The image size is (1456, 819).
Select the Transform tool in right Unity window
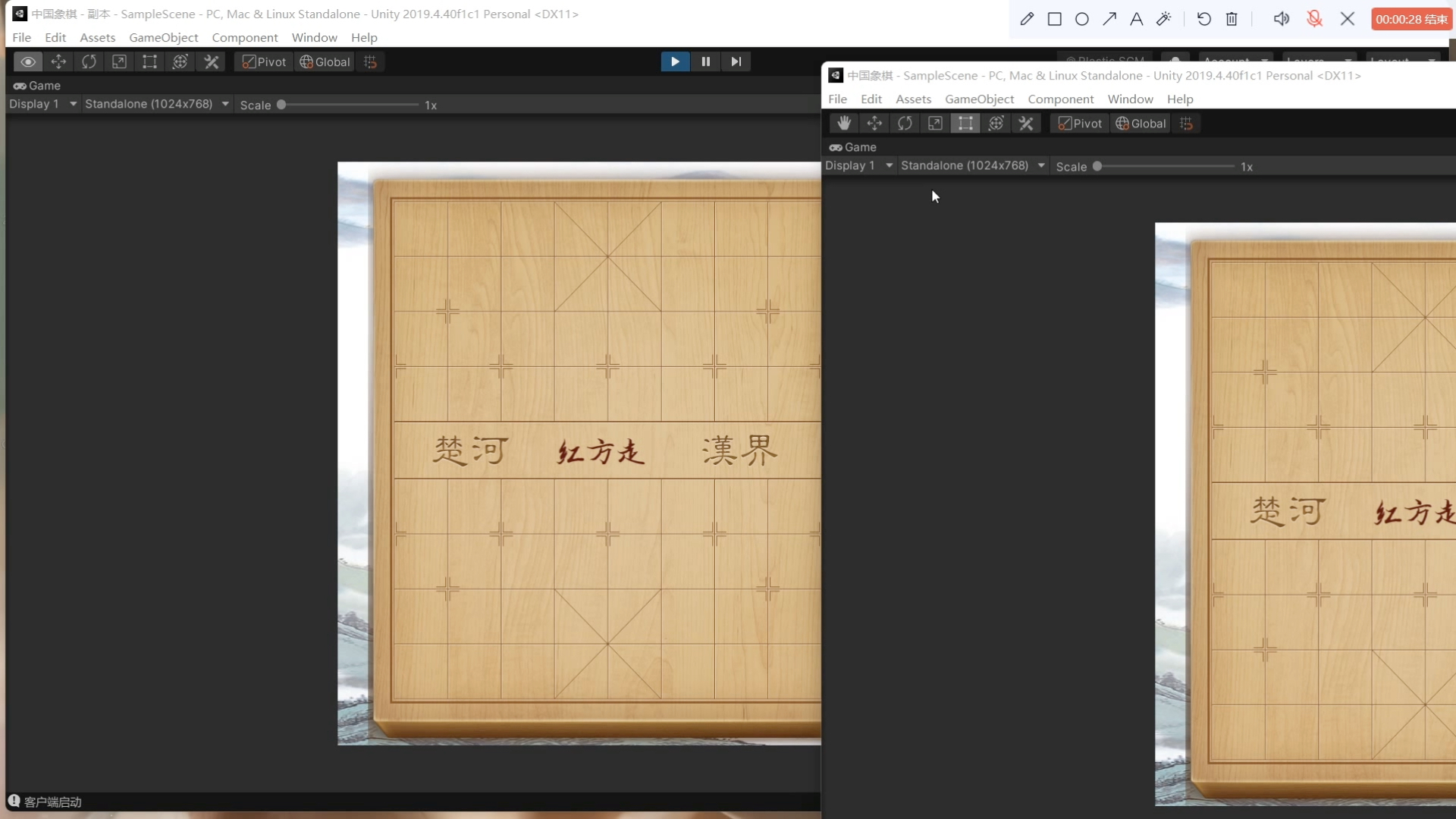(x=996, y=124)
